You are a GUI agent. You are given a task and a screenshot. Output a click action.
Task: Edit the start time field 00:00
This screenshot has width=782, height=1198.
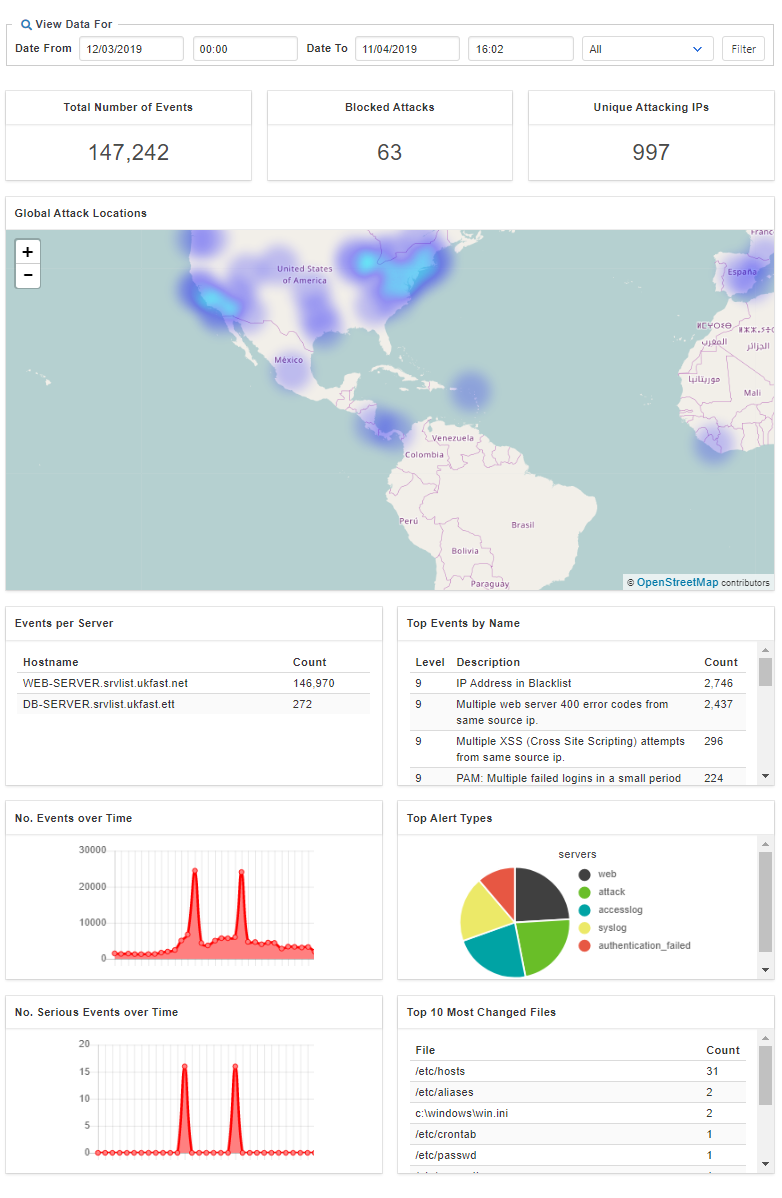245,49
